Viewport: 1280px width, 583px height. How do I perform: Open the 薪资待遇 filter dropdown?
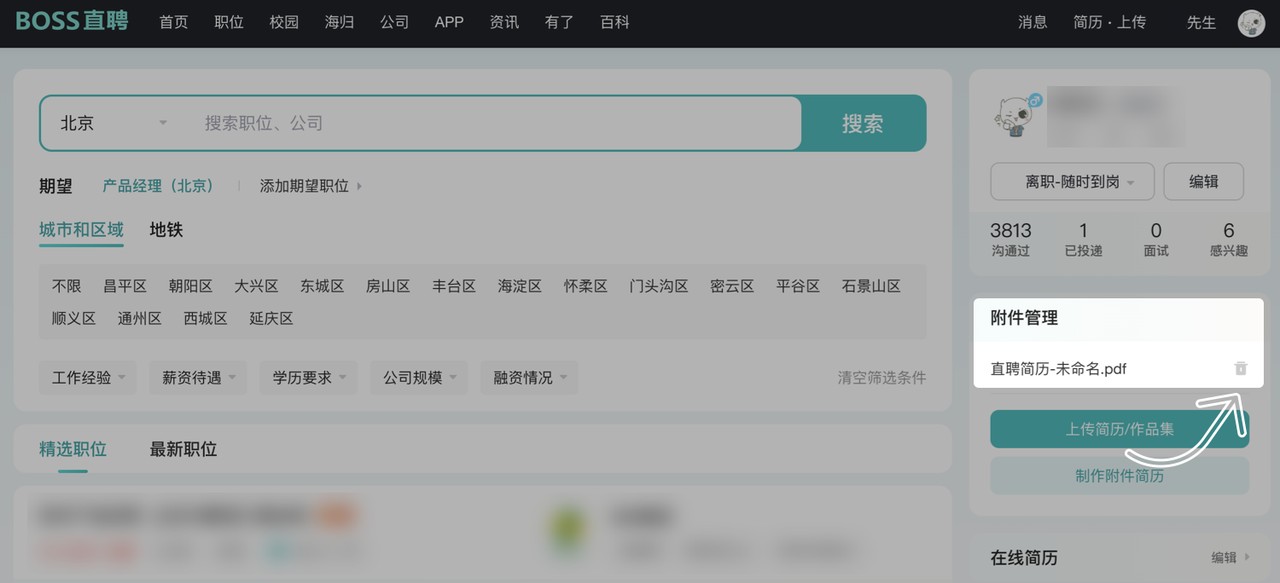198,377
